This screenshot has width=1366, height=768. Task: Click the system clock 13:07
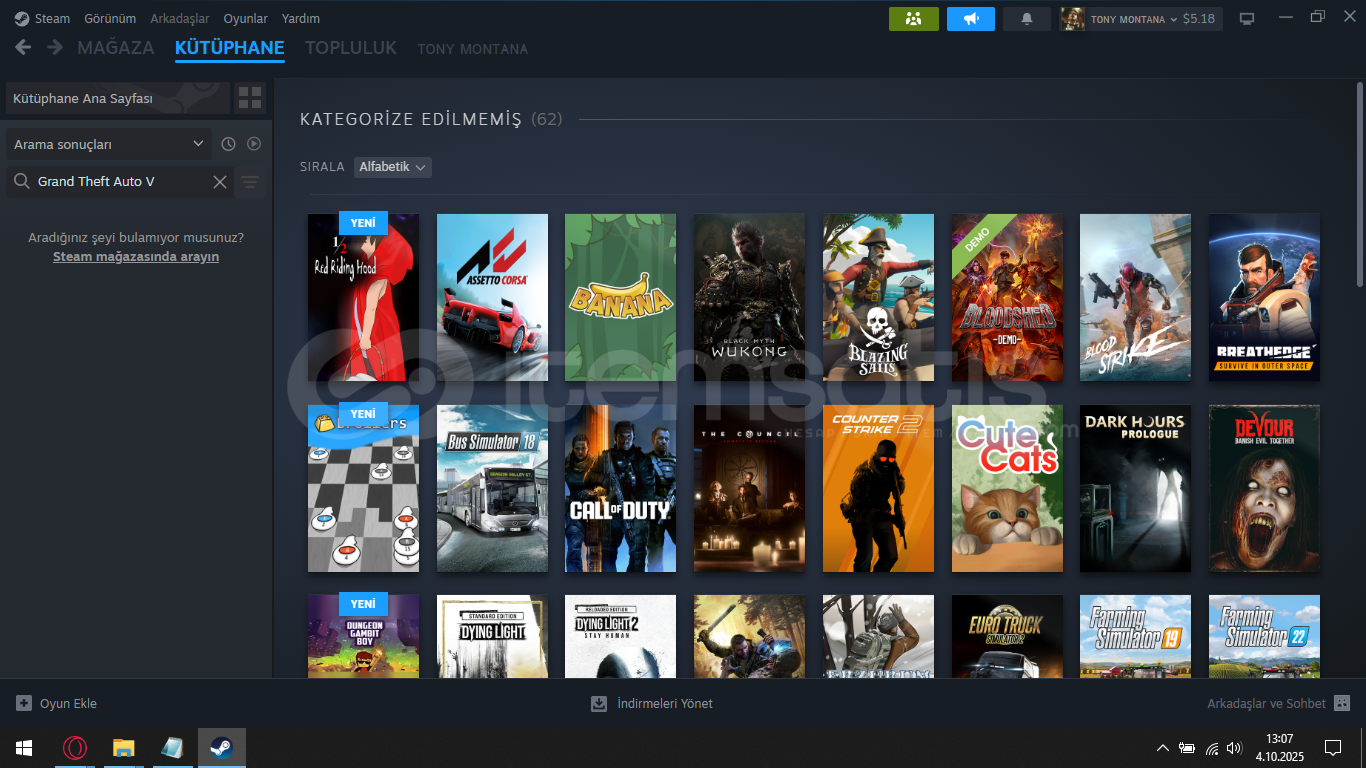pos(1279,739)
